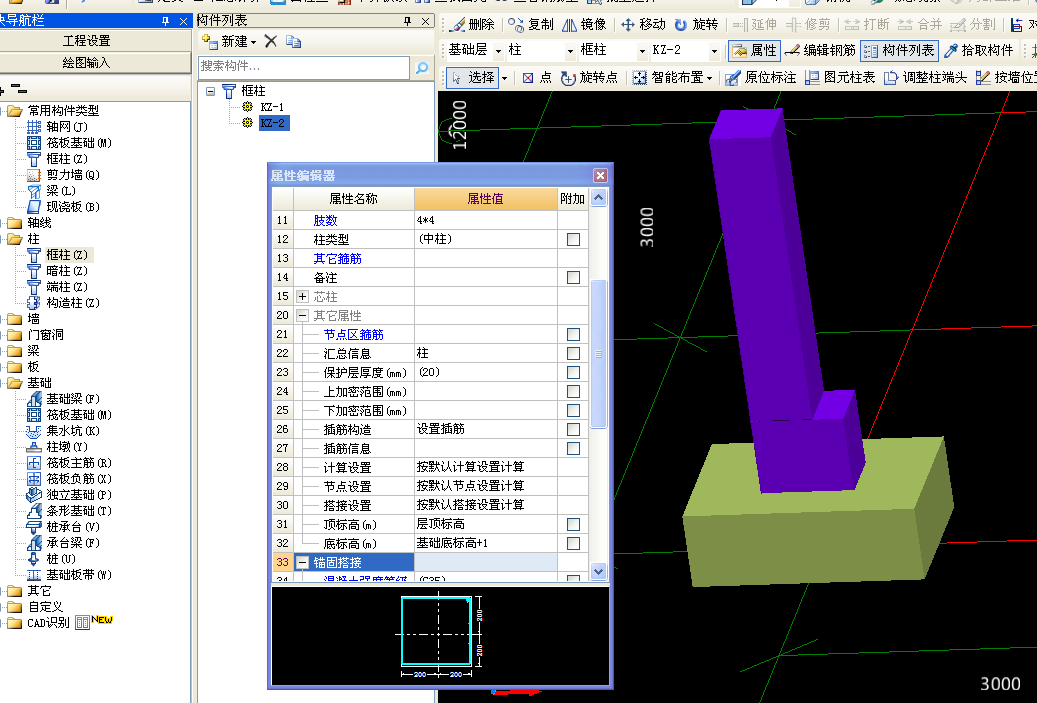Click the 复制 (copy) tool
Screen dimensions: 1037x703
pyautogui.click(x=530, y=24)
